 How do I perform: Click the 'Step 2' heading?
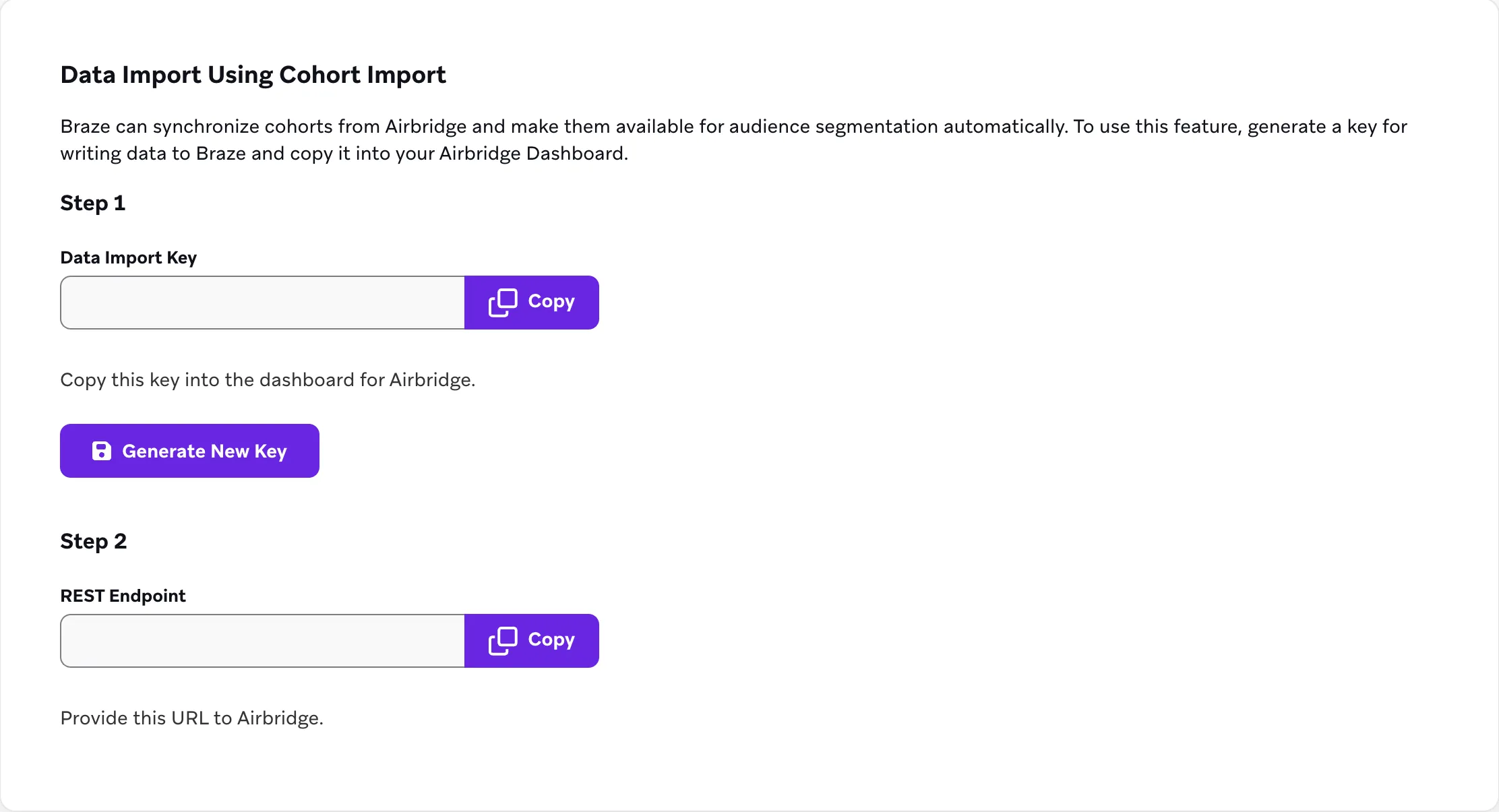point(94,541)
